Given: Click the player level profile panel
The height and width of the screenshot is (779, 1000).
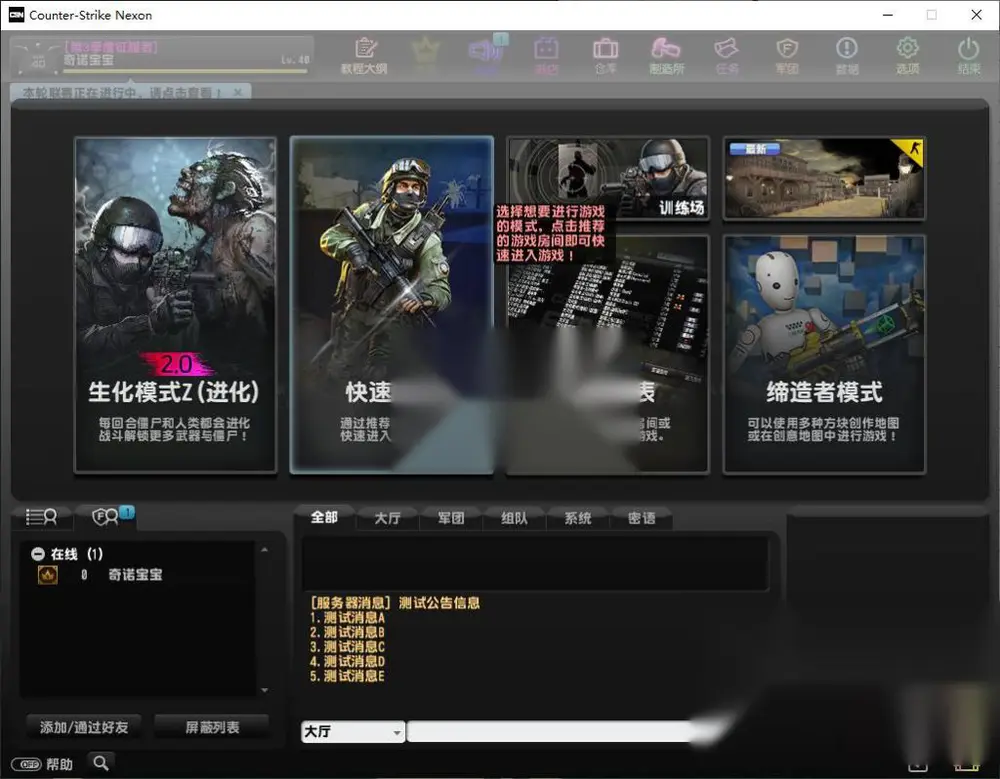Looking at the screenshot, I should click(162, 57).
